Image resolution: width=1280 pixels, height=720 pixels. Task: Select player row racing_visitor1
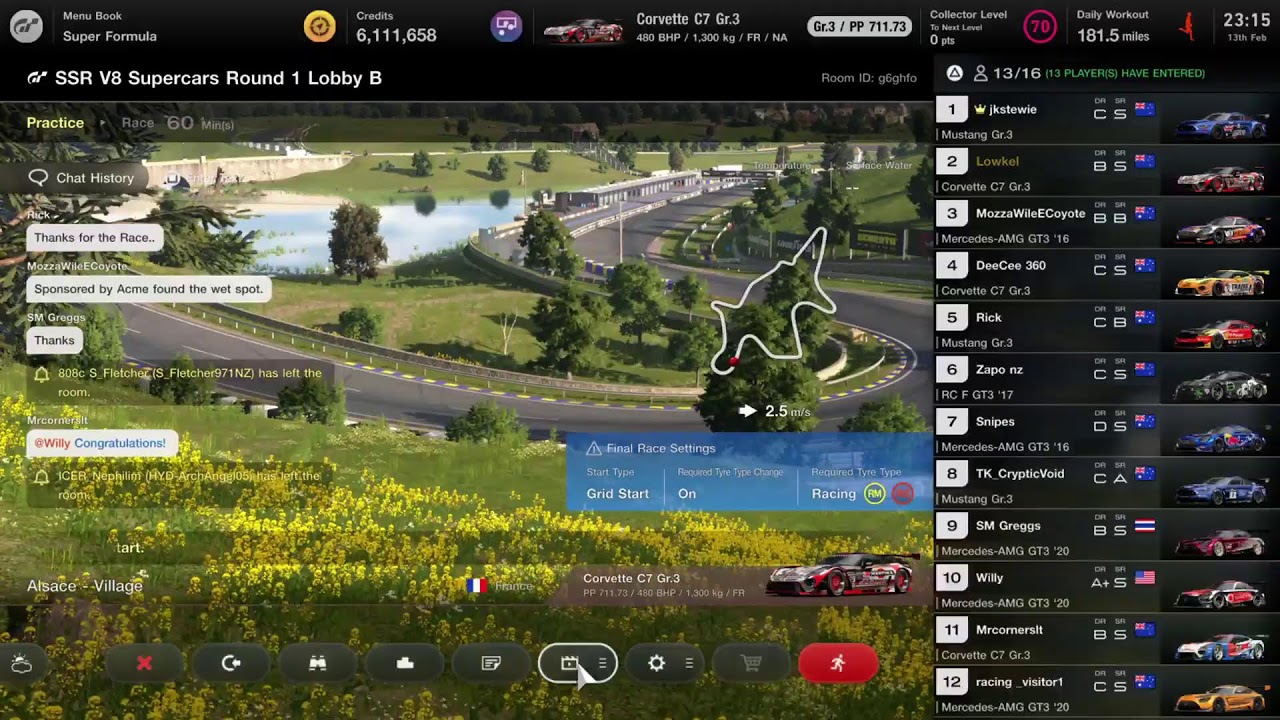coord(1107,692)
